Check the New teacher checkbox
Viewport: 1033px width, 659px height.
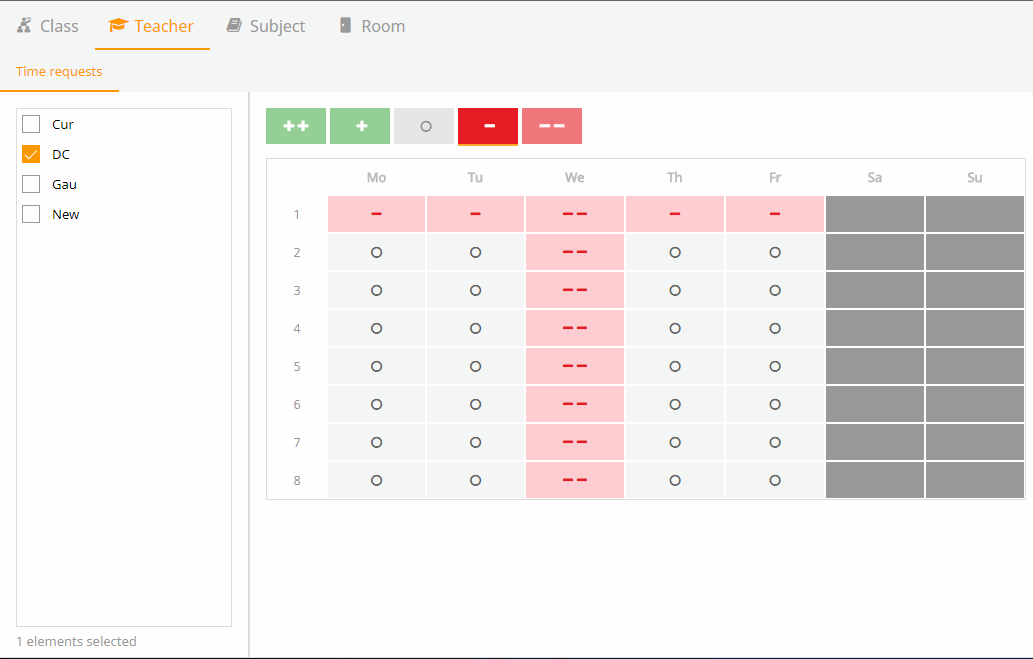tap(31, 214)
